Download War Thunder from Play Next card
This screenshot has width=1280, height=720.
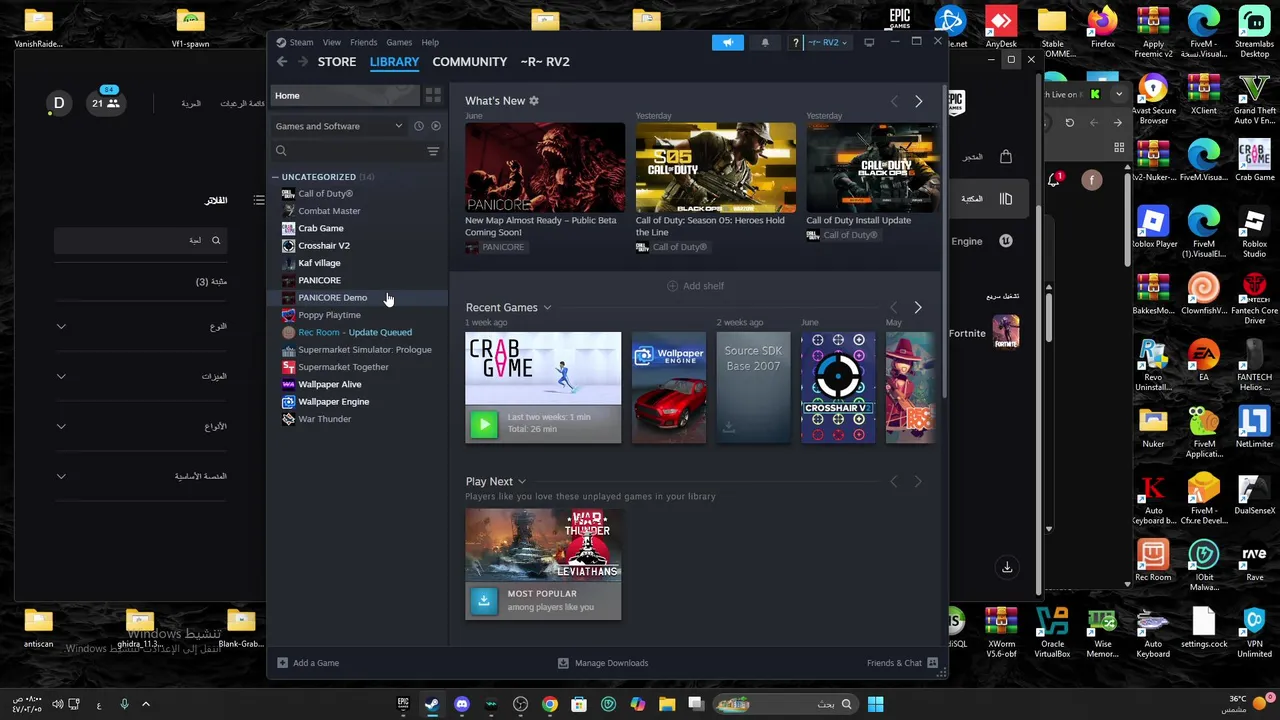click(x=484, y=600)
